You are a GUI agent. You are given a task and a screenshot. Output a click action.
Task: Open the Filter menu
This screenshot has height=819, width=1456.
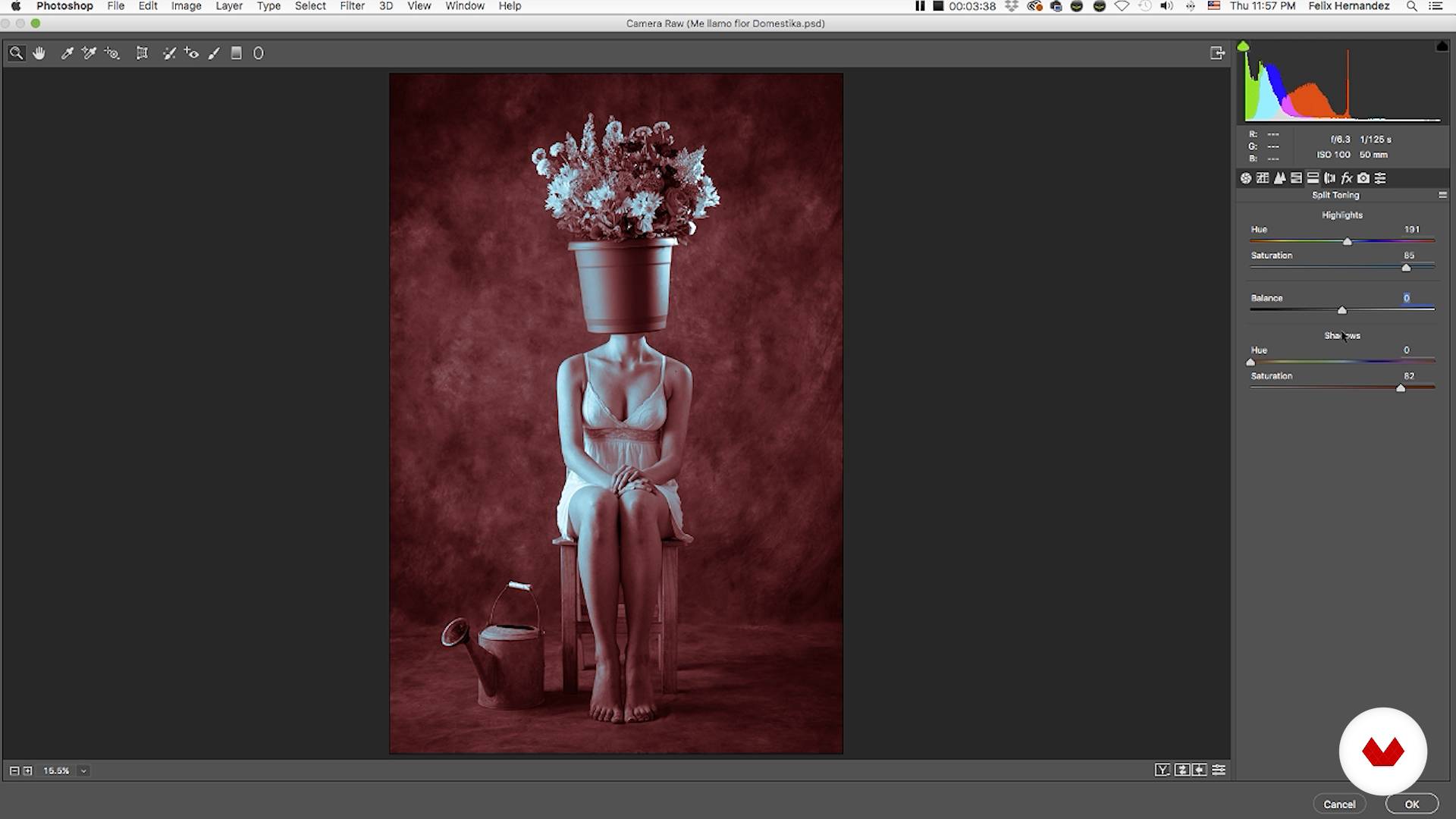click(352, 6)
